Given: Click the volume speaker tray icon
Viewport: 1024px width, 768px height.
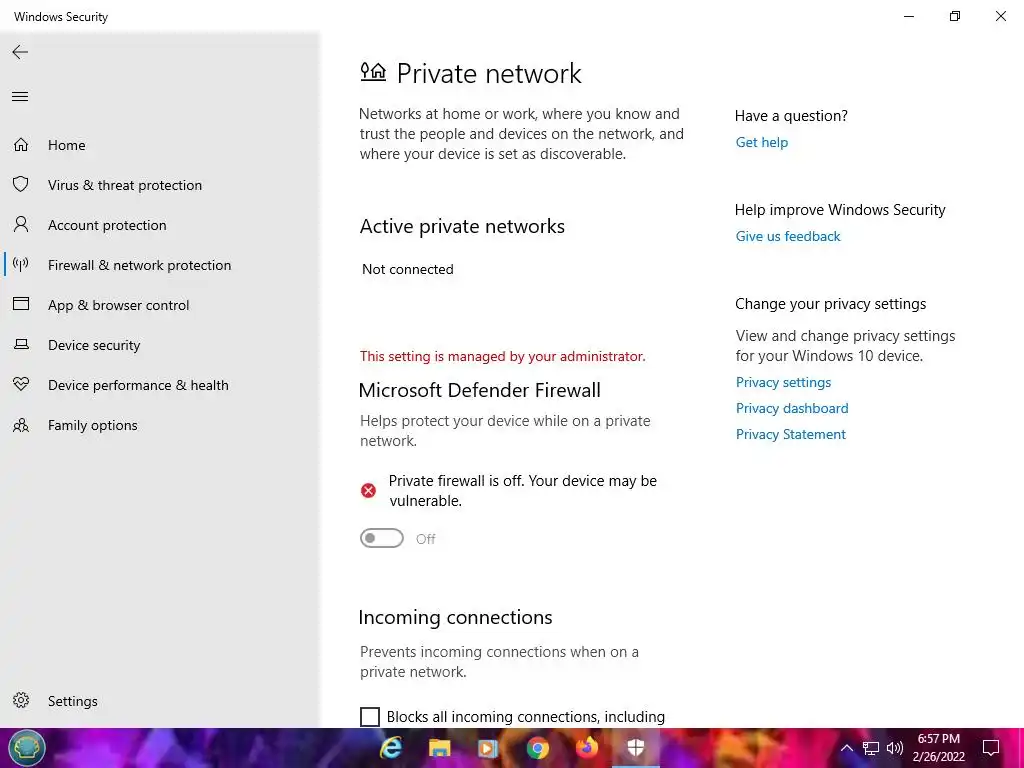Looking at the screenshot, I should coord(895,748).
